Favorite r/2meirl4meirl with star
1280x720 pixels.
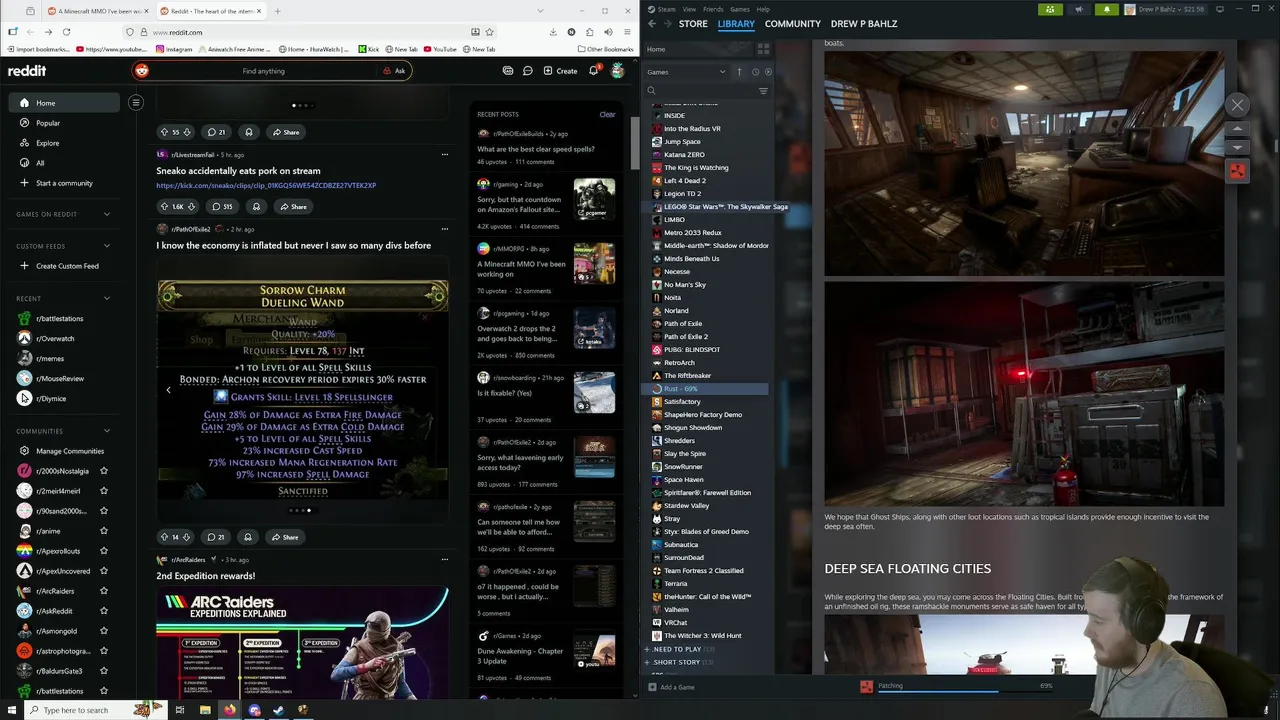tap(104, 491)
